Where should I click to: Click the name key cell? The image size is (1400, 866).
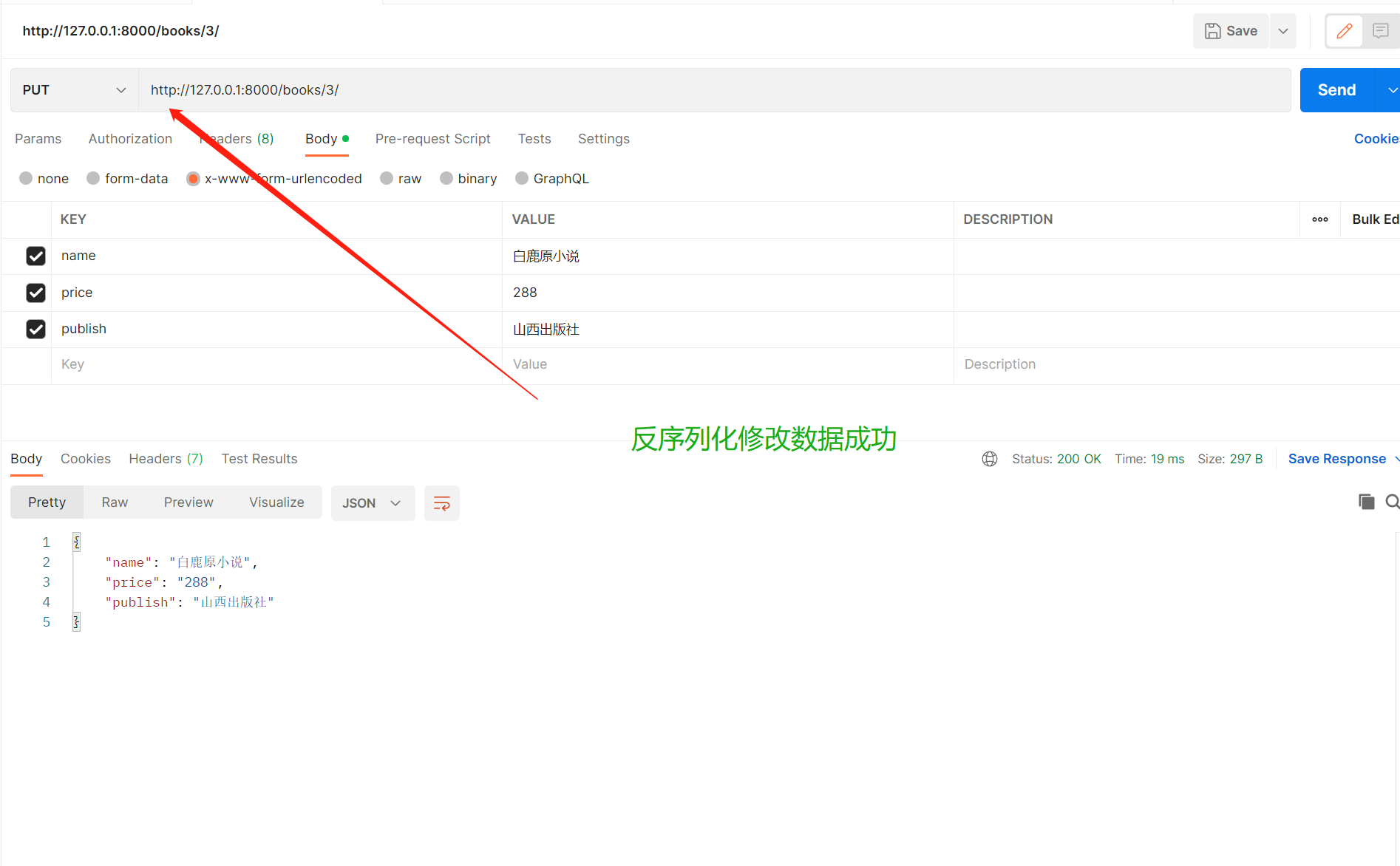[x=276, y=256]
